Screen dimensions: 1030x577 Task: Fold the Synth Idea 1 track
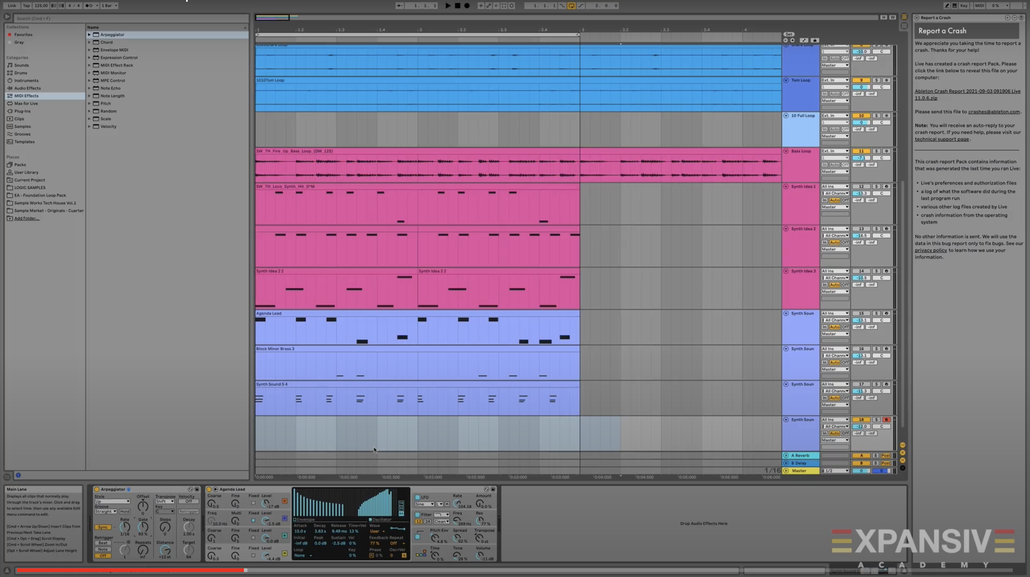786,187
